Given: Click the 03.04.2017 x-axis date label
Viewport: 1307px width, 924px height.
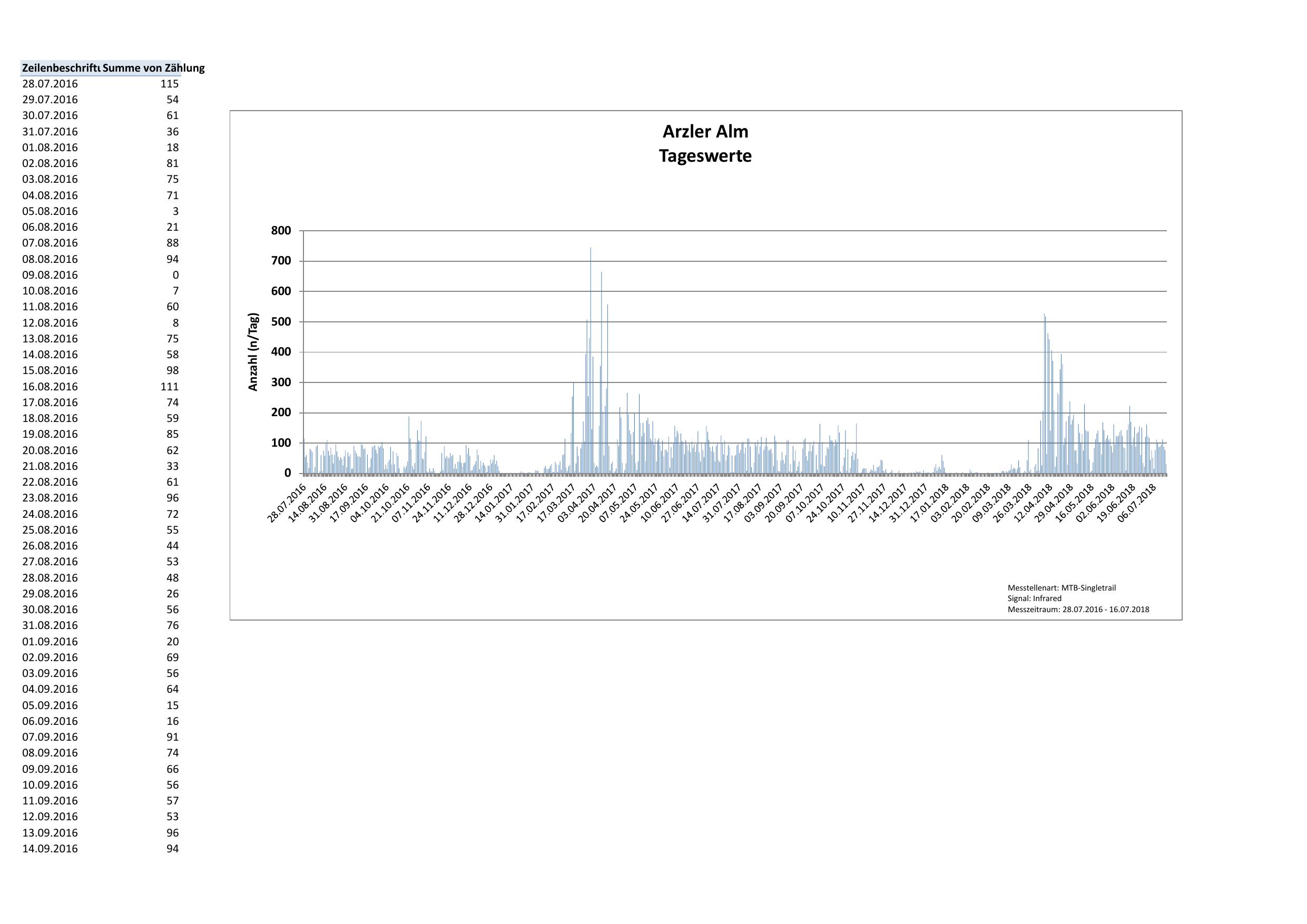Looking at the screenshot, I should 577,503.
